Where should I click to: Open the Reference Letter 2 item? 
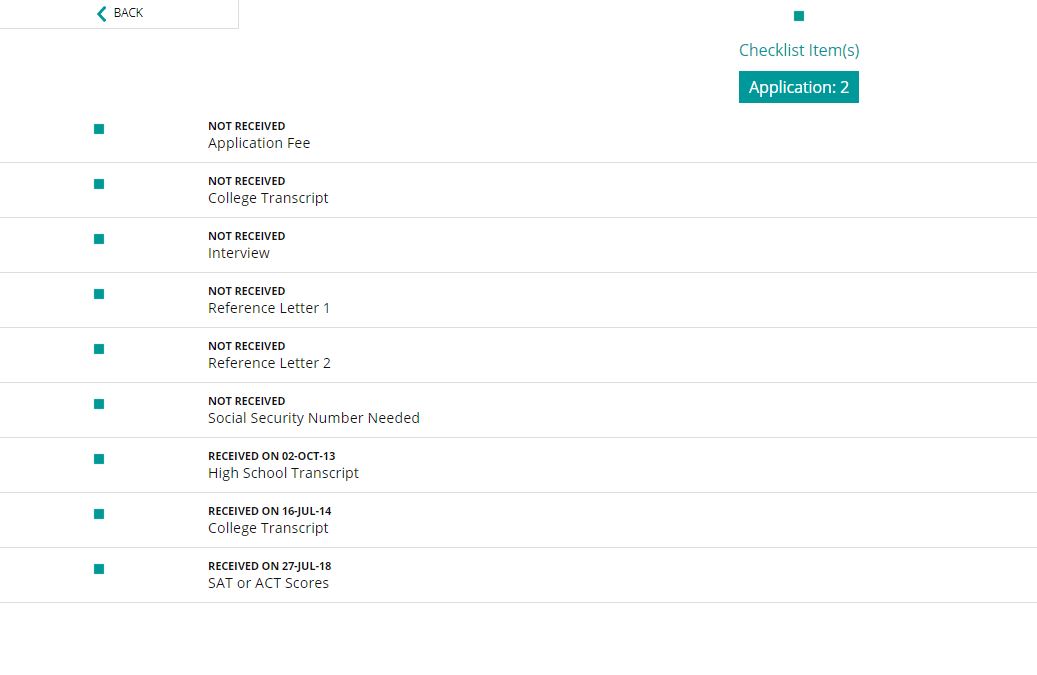click(518, 355)
